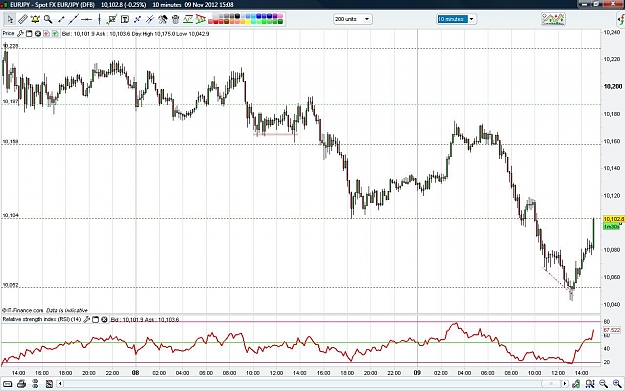Select the cursor pointer tool
Viewport: 625px width, 391px height.
(10, 19)
